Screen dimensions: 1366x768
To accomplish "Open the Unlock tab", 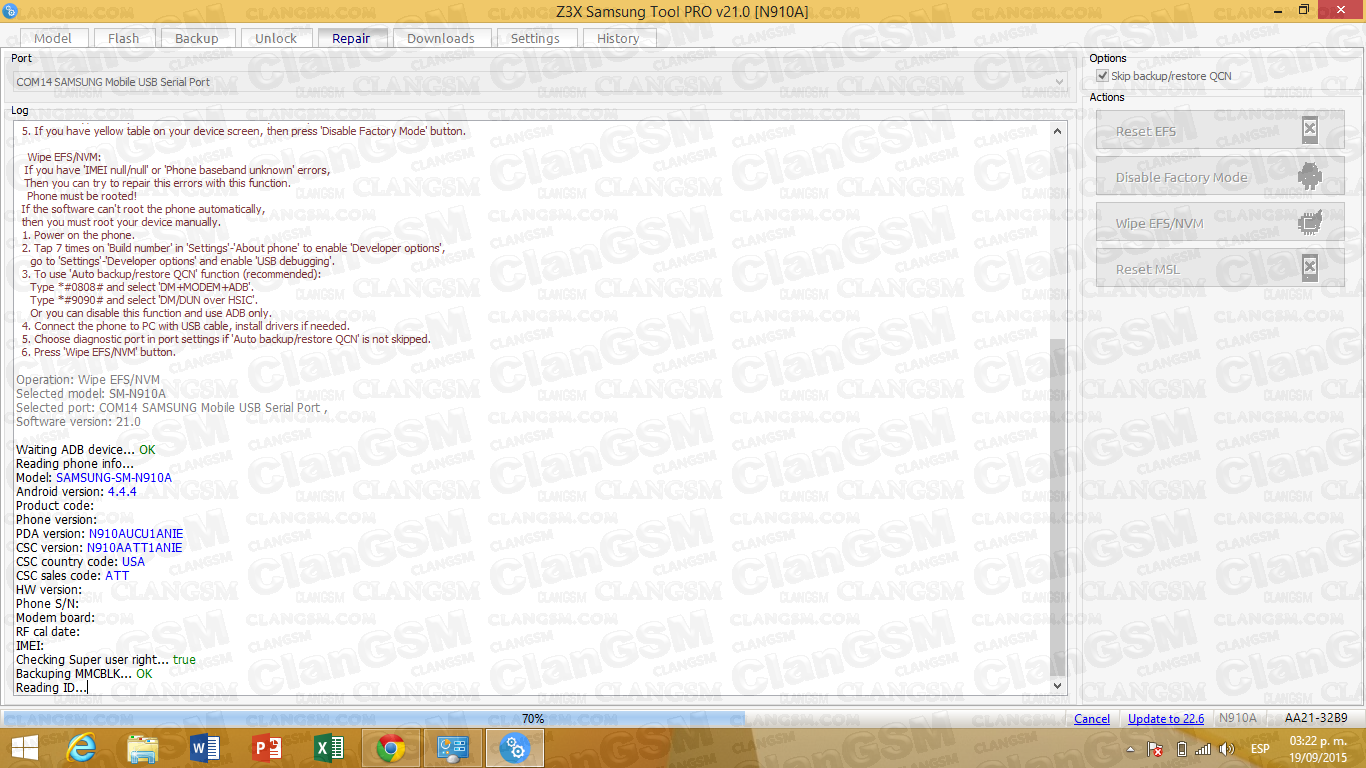I will pyautogui.click(x=276, y=38).
